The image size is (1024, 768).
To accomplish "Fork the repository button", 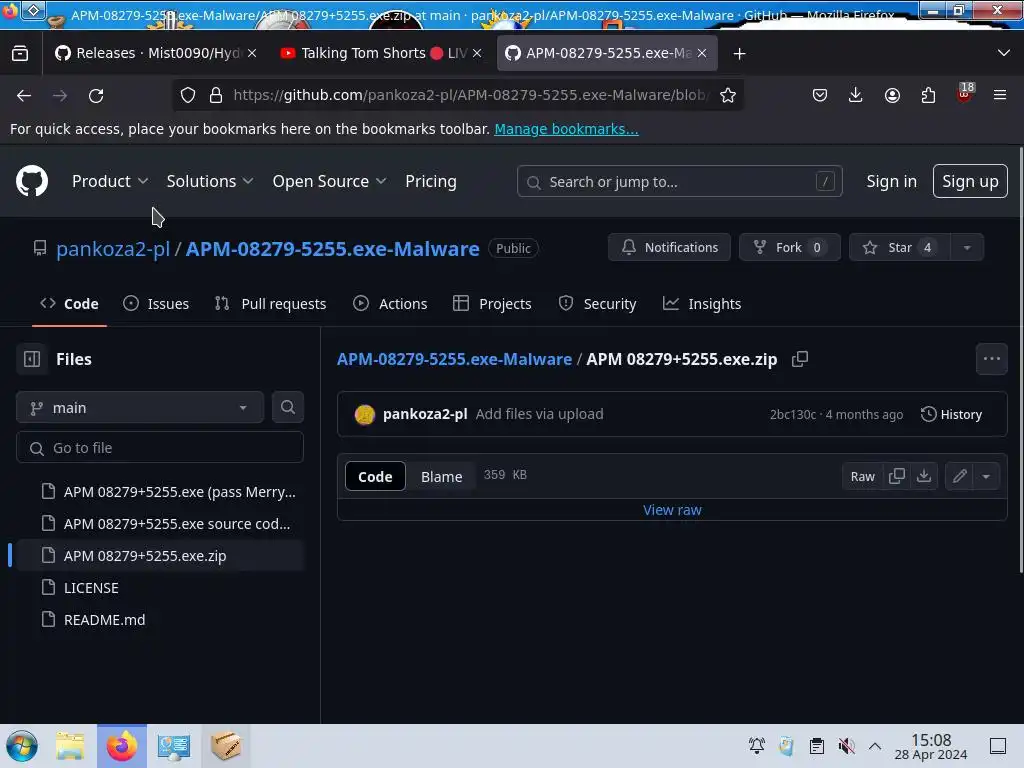I will coord(789,248).
